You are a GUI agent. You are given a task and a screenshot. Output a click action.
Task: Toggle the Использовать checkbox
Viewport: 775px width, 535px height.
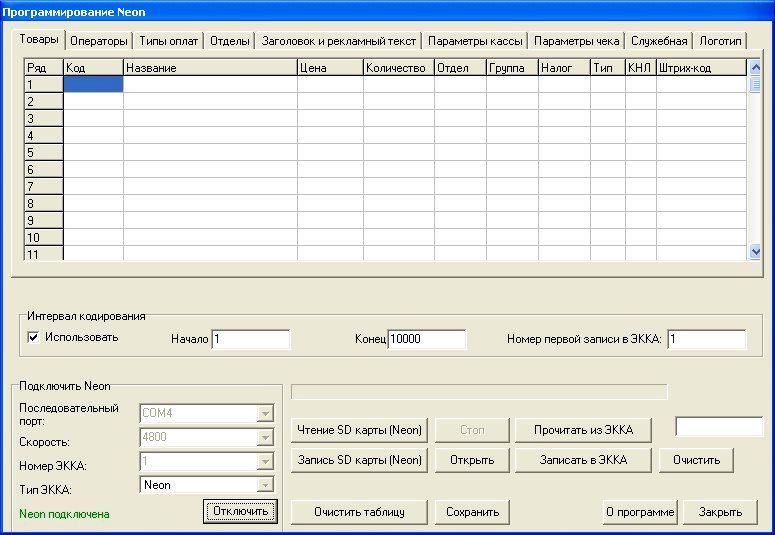[33, 338]
